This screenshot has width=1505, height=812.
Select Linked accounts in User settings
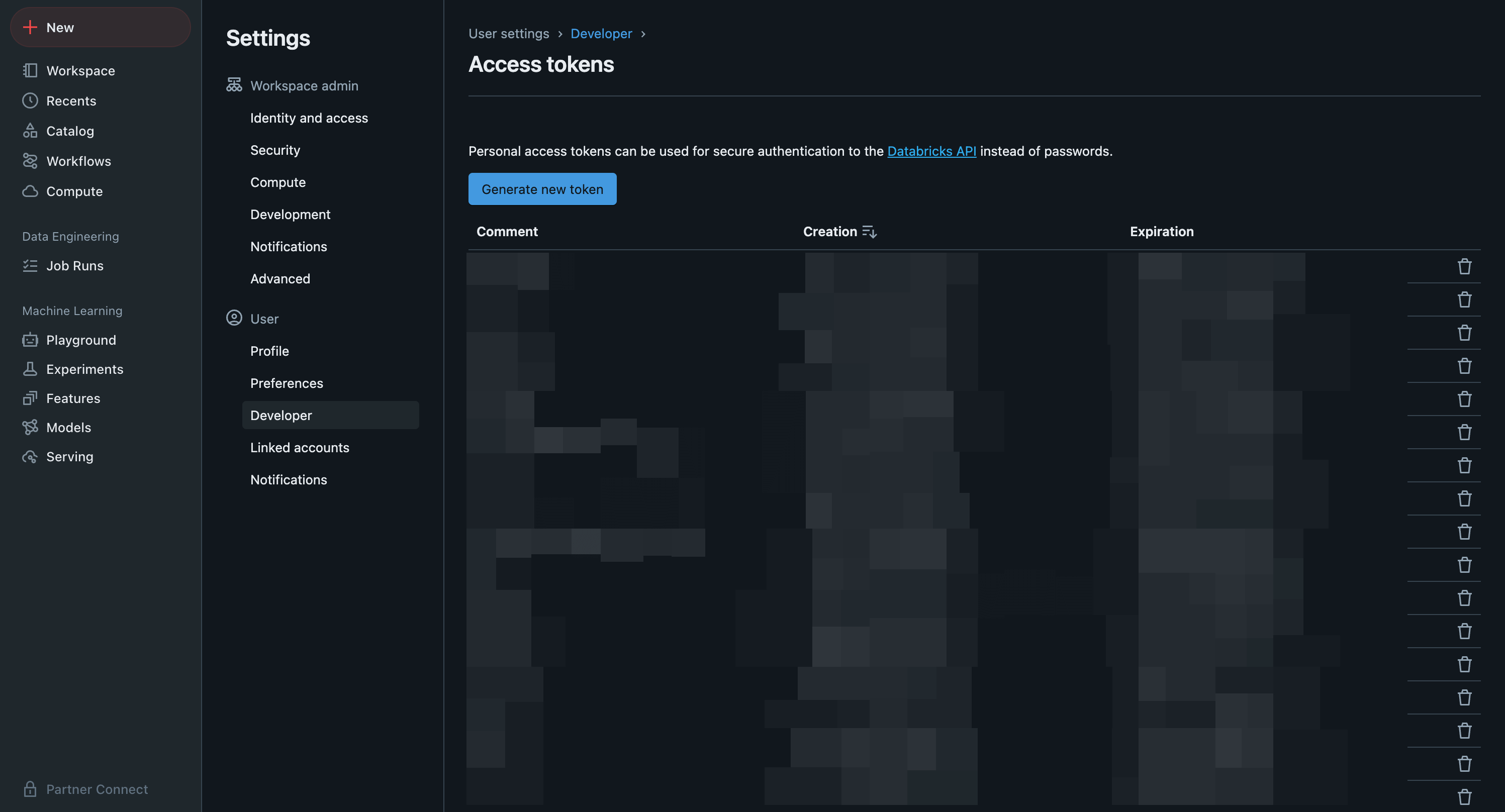(299, 448)
